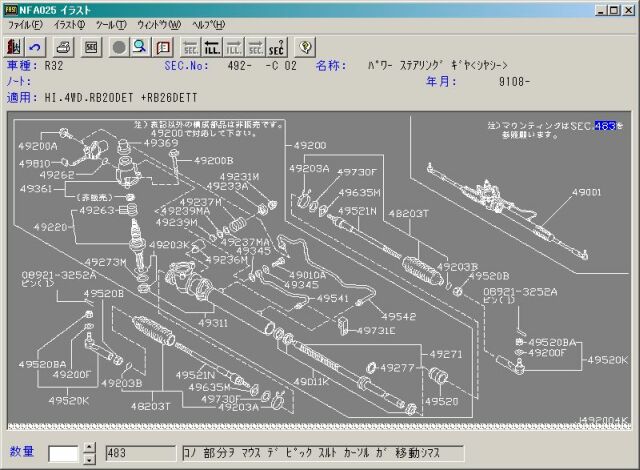
Task: Click the blue undo/return arrow icon
Action: [x=36, y=47]
